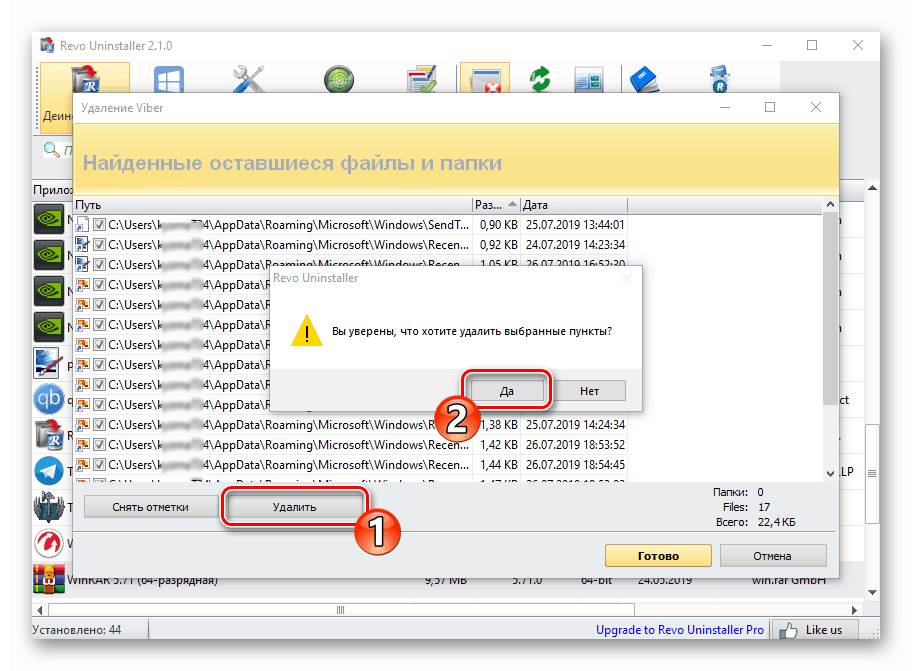This screenshot has height=671, width=912.
Task: Open the View list-layout toolbar icon
Action: click(589, 79)
